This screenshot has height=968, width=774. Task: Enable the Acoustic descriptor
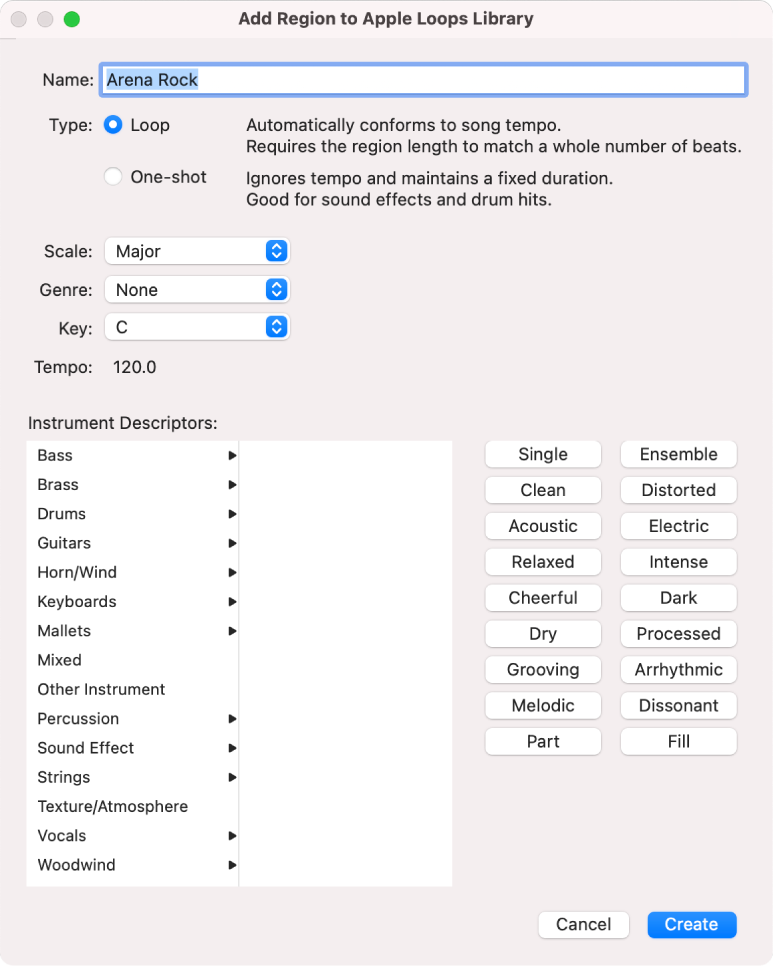click(543, 526)
